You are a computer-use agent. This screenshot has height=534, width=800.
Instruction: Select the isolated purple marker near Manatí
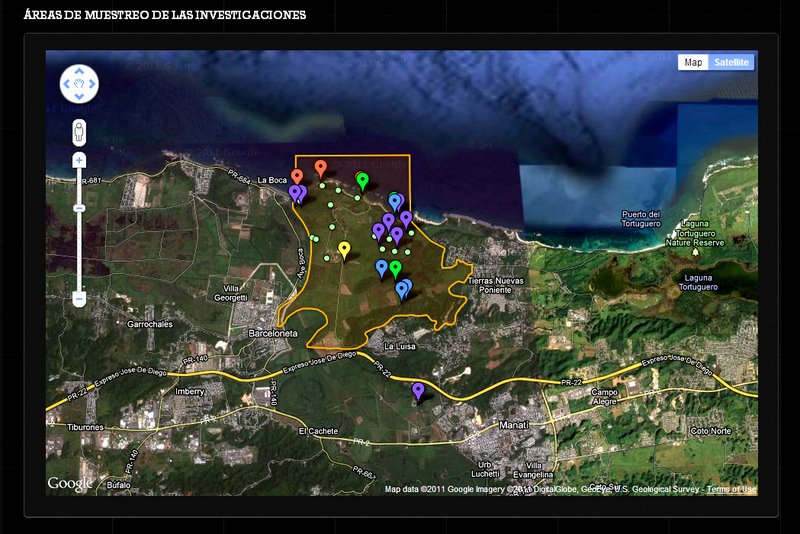click(x=418, y=389)
